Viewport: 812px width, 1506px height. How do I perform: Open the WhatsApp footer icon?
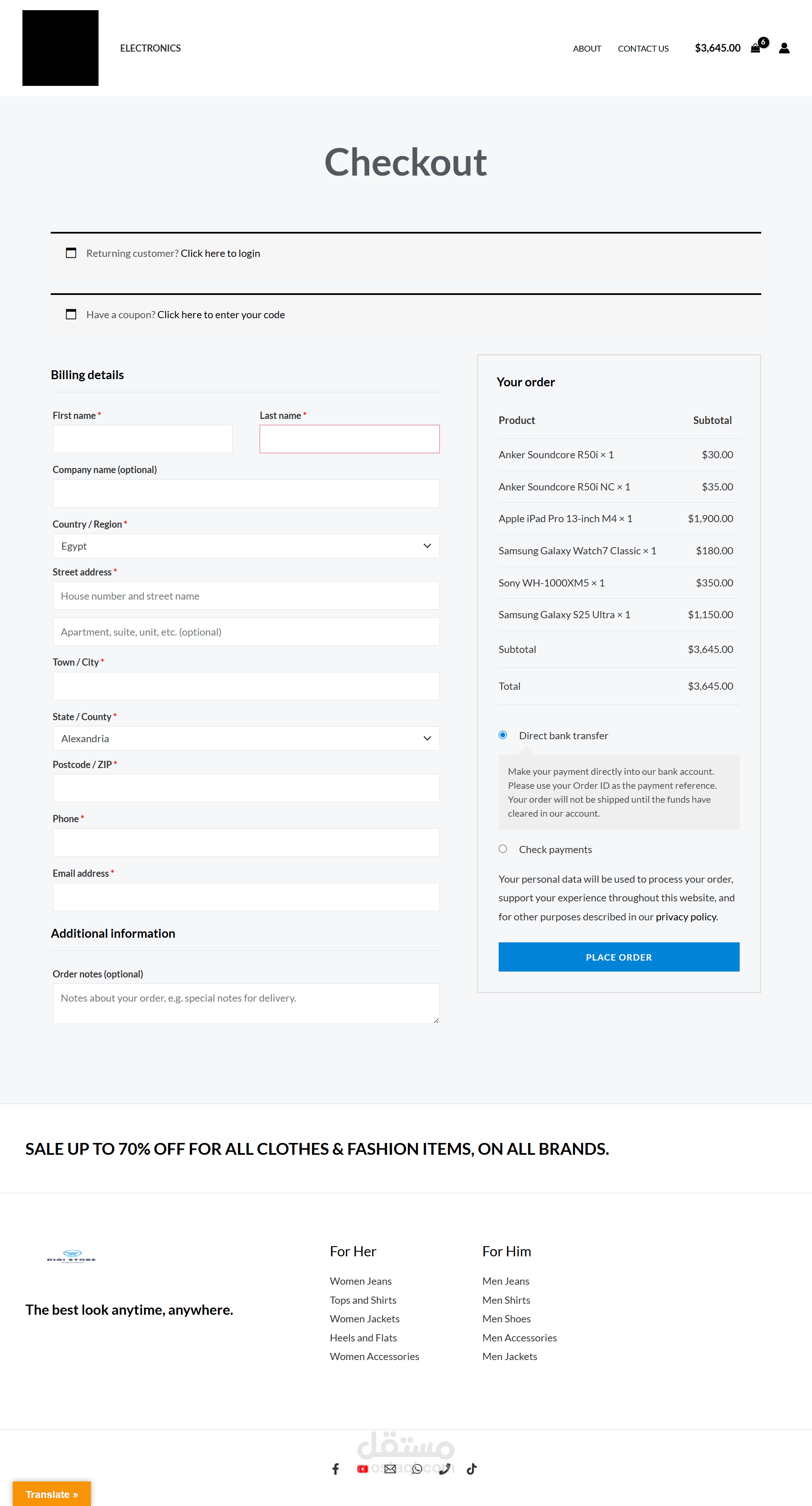click(x=417, y=1469)
